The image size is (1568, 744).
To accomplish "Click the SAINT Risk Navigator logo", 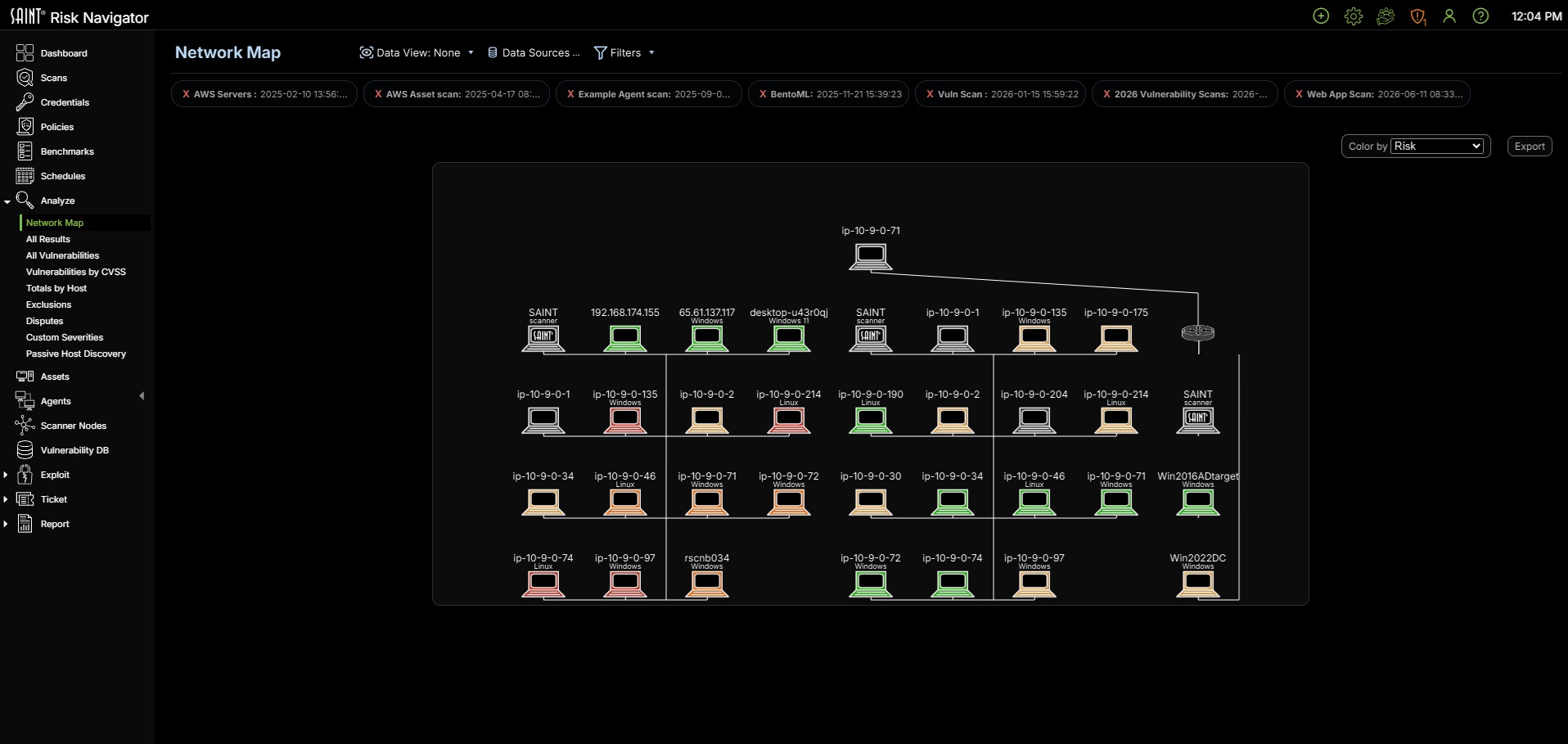I will click(79, 16).
